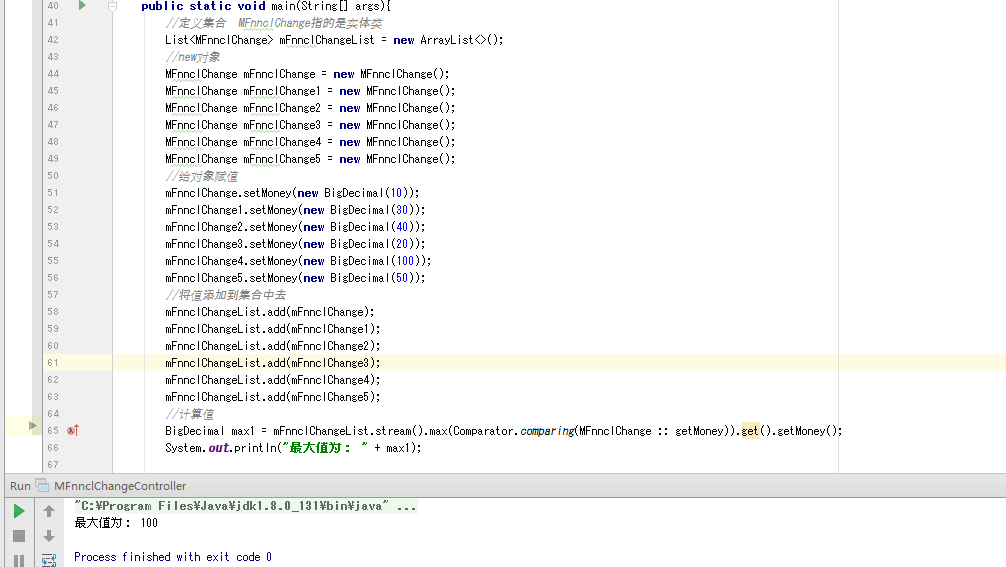Viewport: 1006px width, 567px height.
Task: Click the highlighted 'get' call on line 65
Action: [750, 431]
